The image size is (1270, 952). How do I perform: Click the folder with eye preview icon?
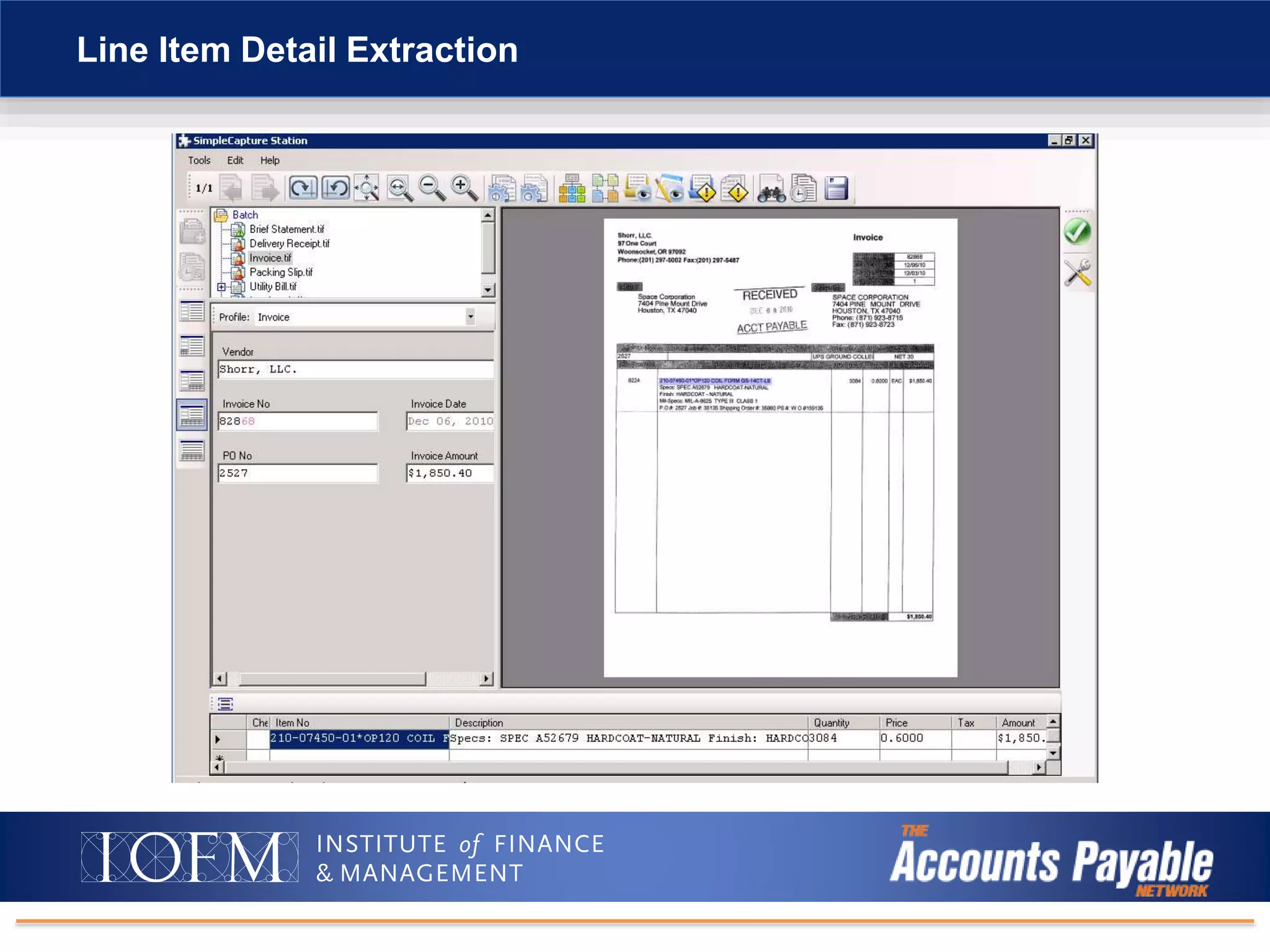[x=637, y=188]
